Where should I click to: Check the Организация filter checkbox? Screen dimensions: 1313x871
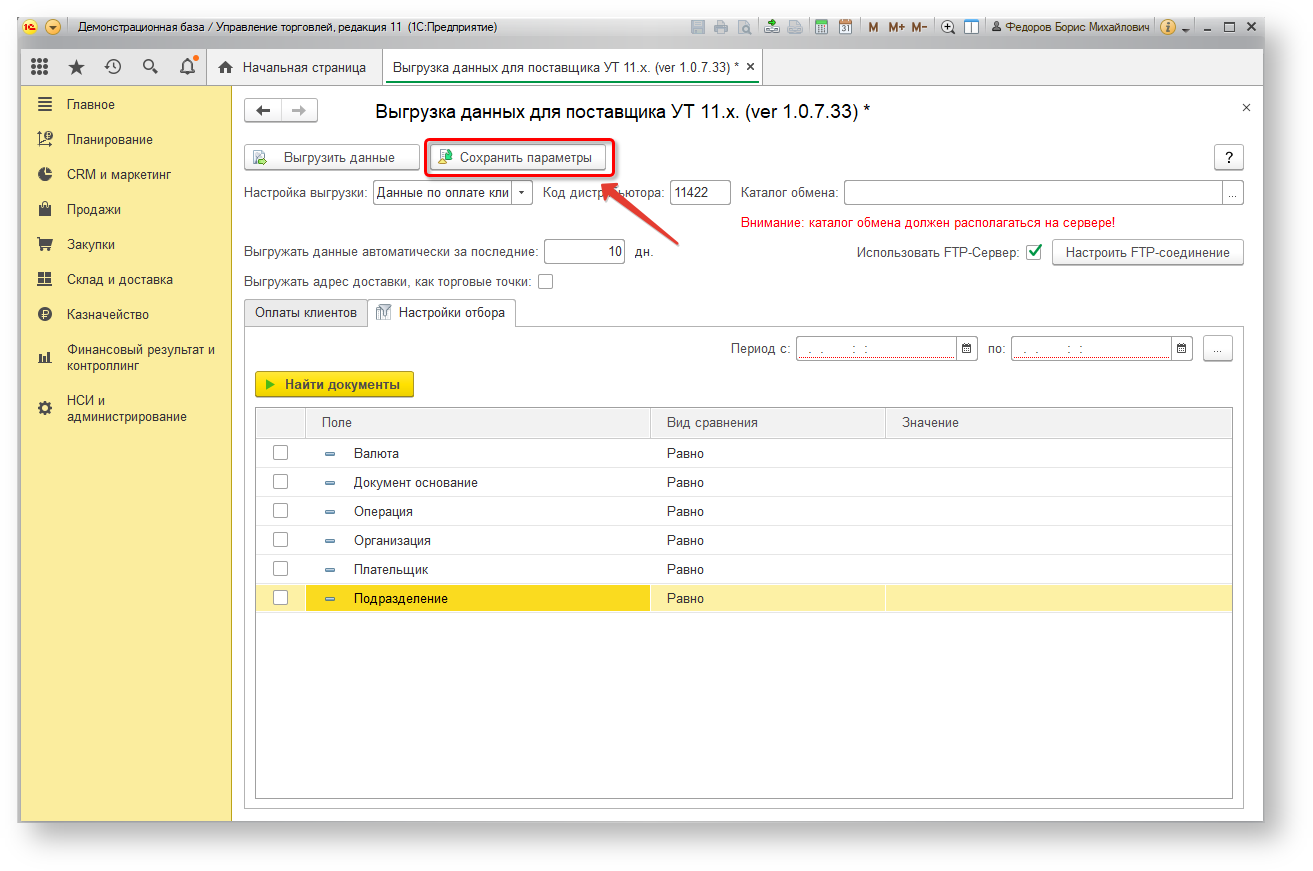click(280, 540)
